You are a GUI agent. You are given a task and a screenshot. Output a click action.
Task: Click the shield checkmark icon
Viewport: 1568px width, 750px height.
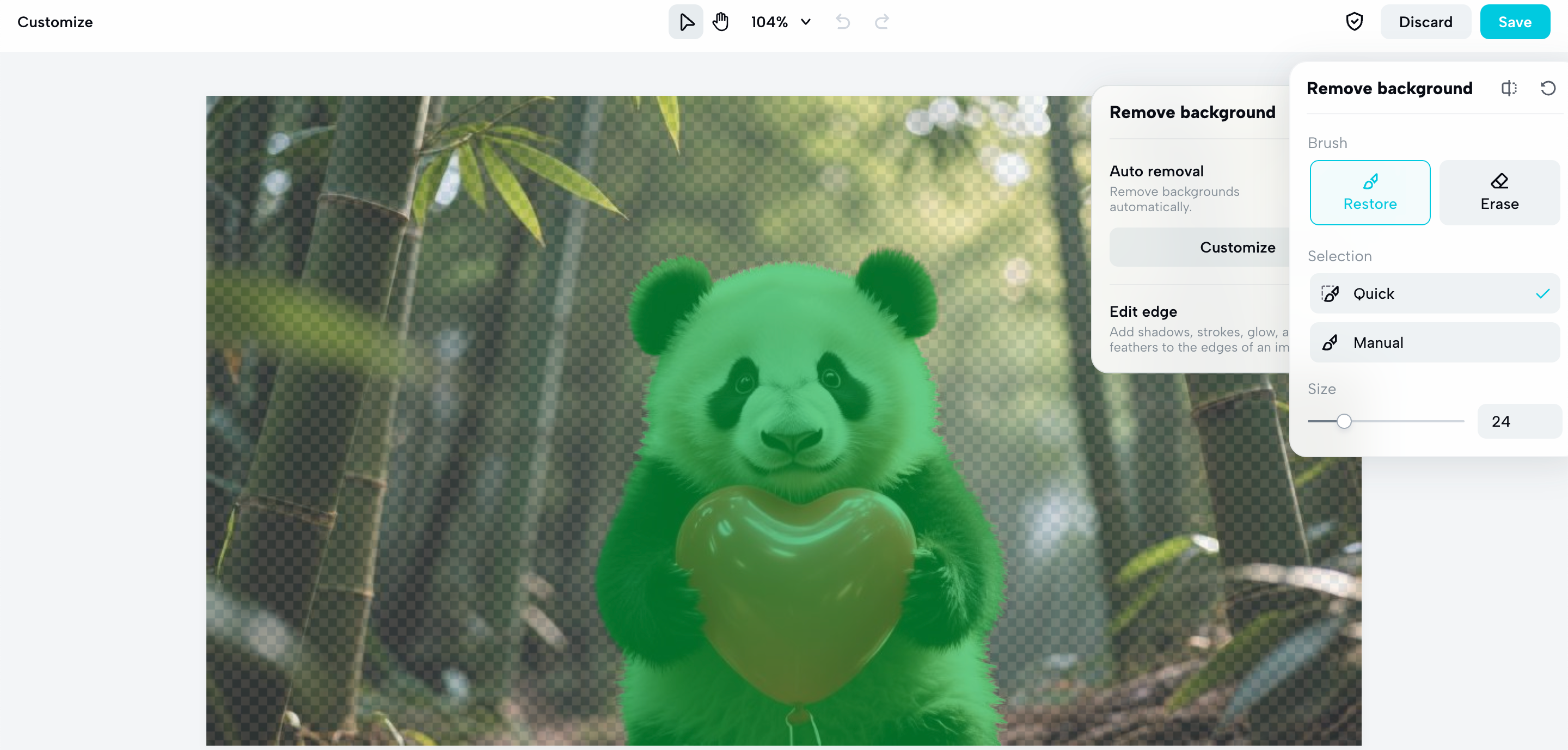(1353, 22)
